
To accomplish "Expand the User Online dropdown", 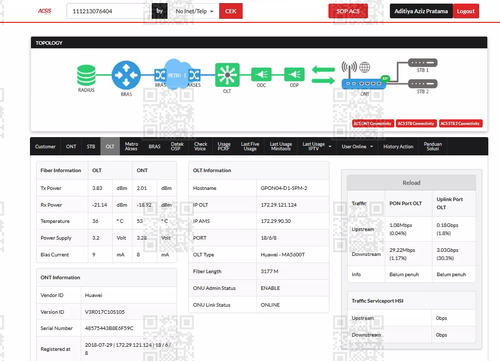I will (x=357, y=146).
